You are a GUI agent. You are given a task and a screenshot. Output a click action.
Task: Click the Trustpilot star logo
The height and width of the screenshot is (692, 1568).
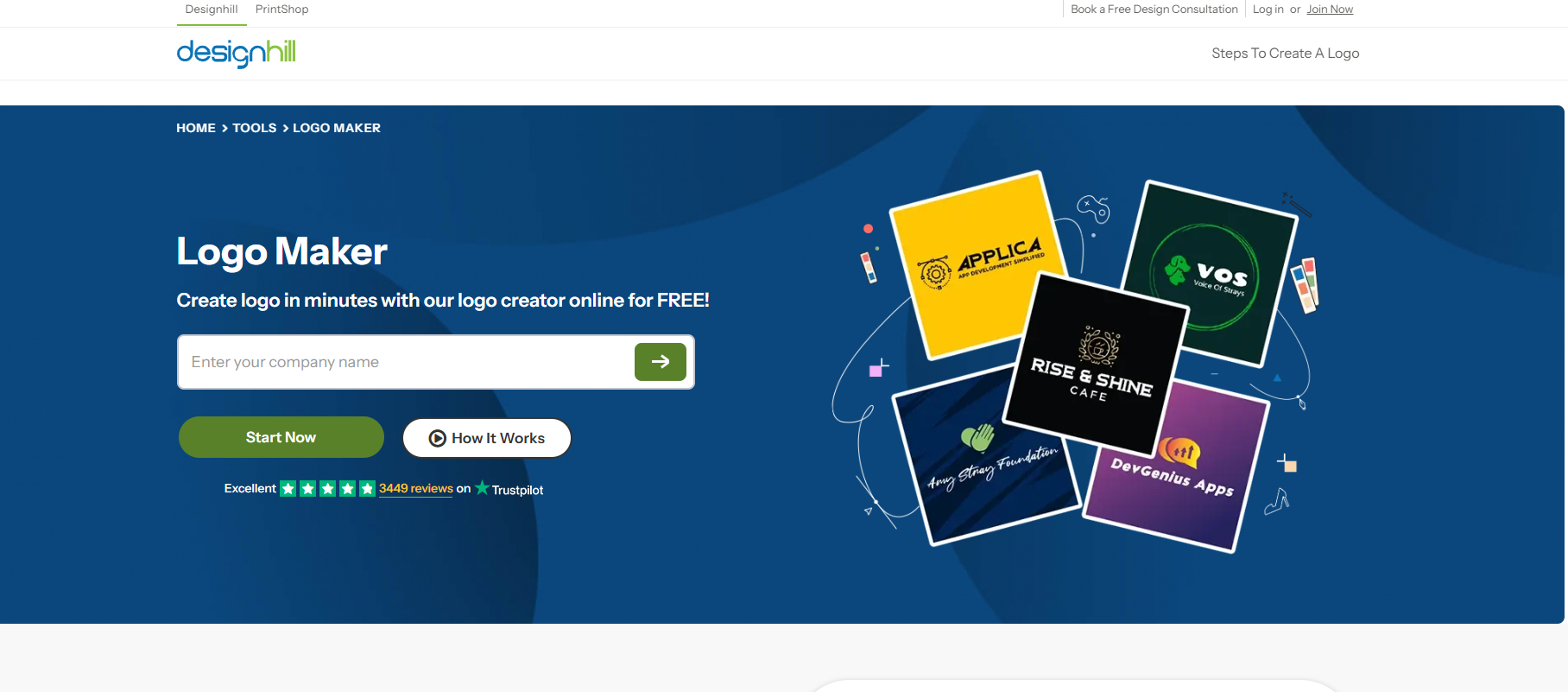[482, 488]
